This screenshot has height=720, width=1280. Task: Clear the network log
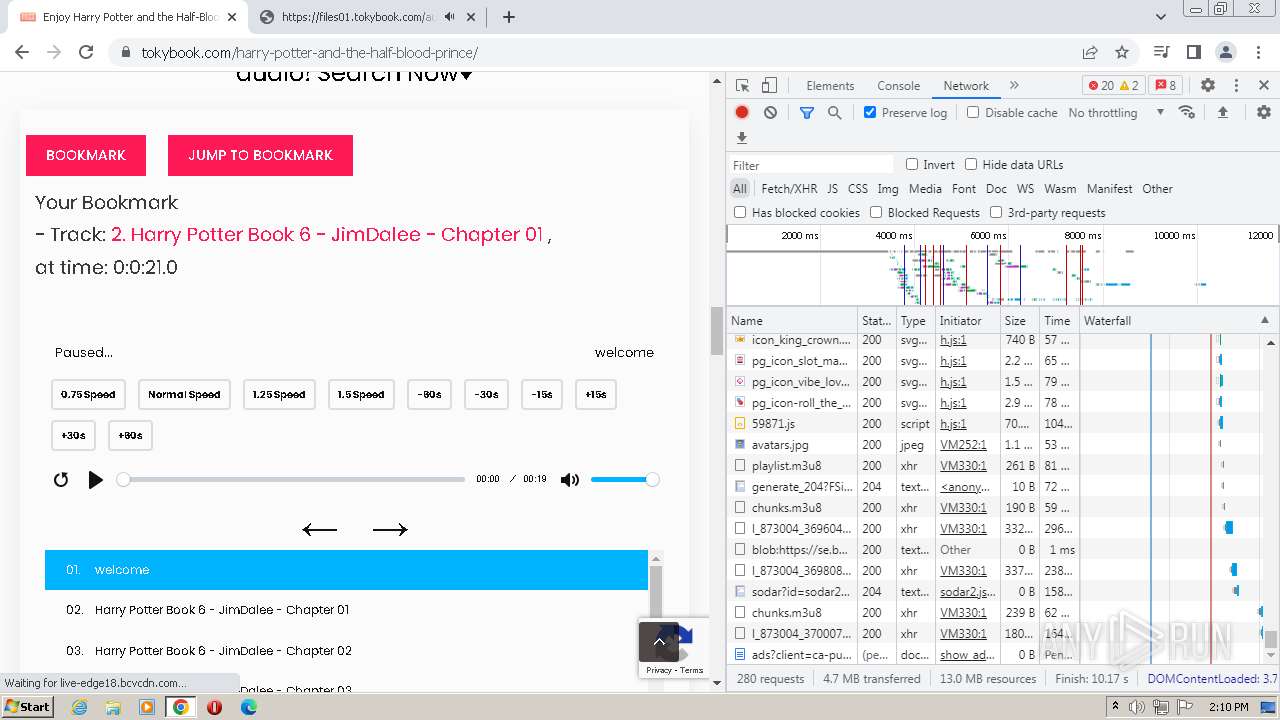click(x=770, y=113)
